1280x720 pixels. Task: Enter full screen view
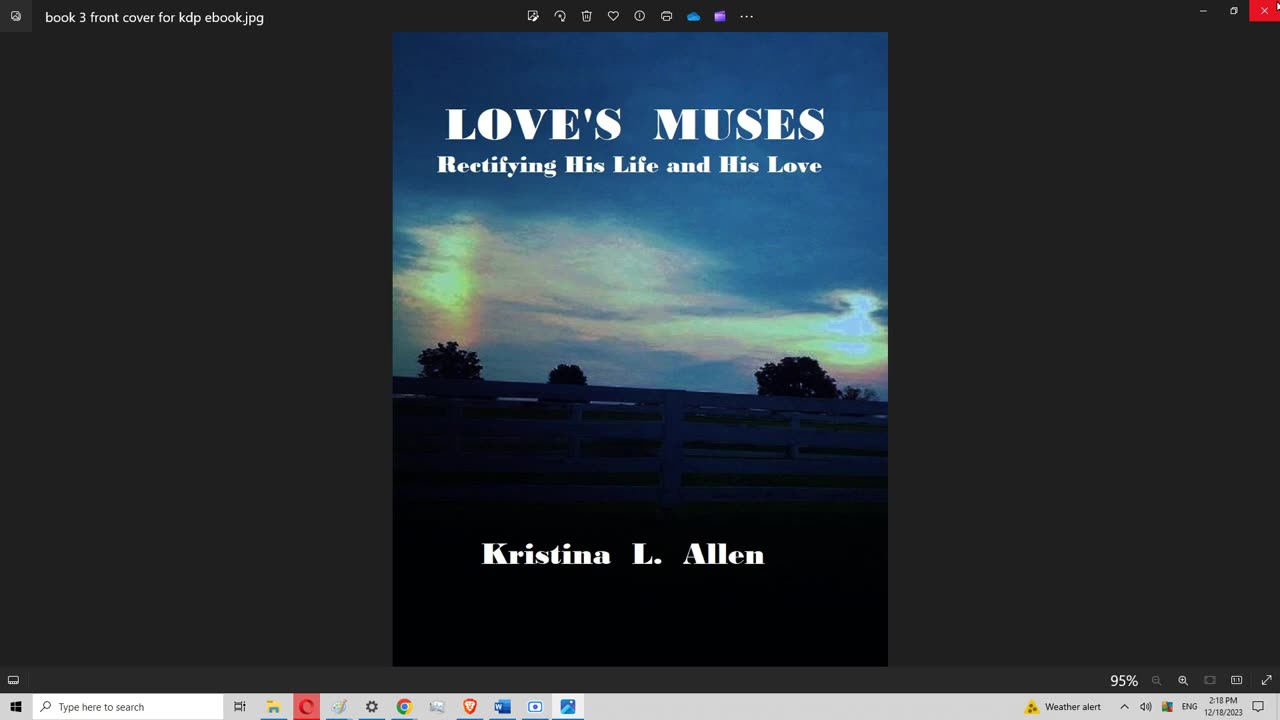[1266, 680]
